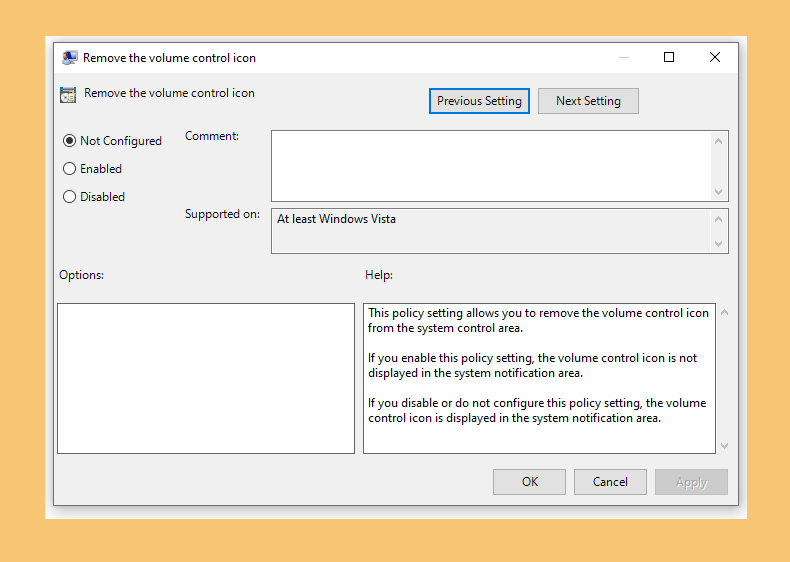Click the 'Supported on:' label
Image resolution: width=790 pixels, height=562 pixels.
coord(222,214)
